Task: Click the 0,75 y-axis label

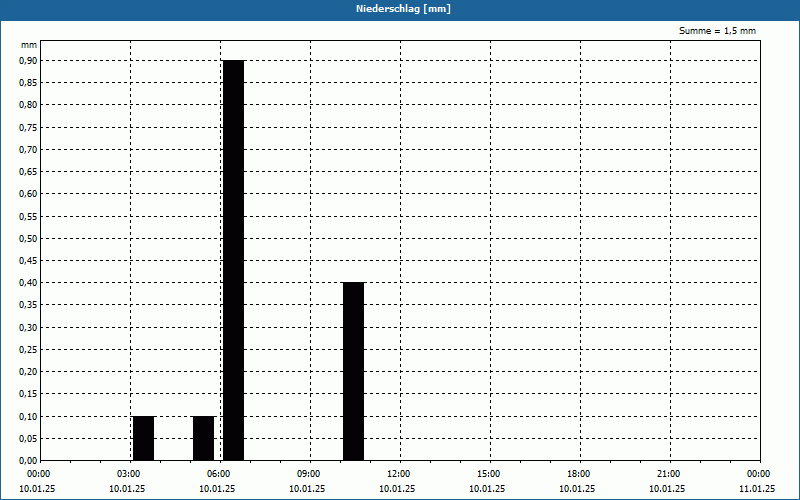Action: (x=28, y=128)
